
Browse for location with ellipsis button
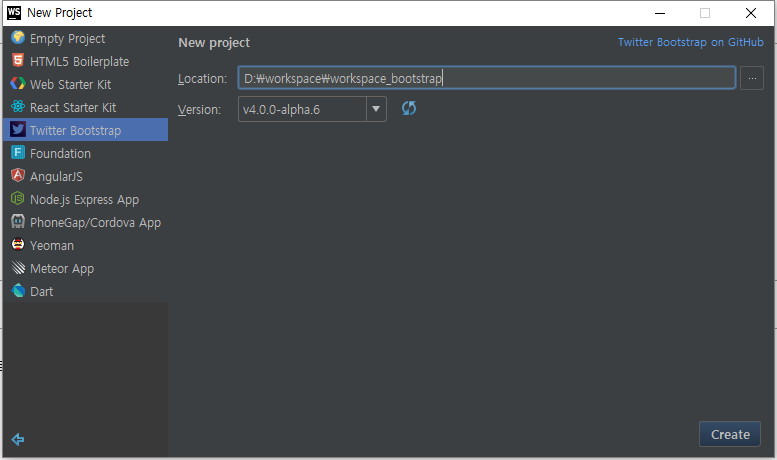pyautogui.click(x=752, y=78)
